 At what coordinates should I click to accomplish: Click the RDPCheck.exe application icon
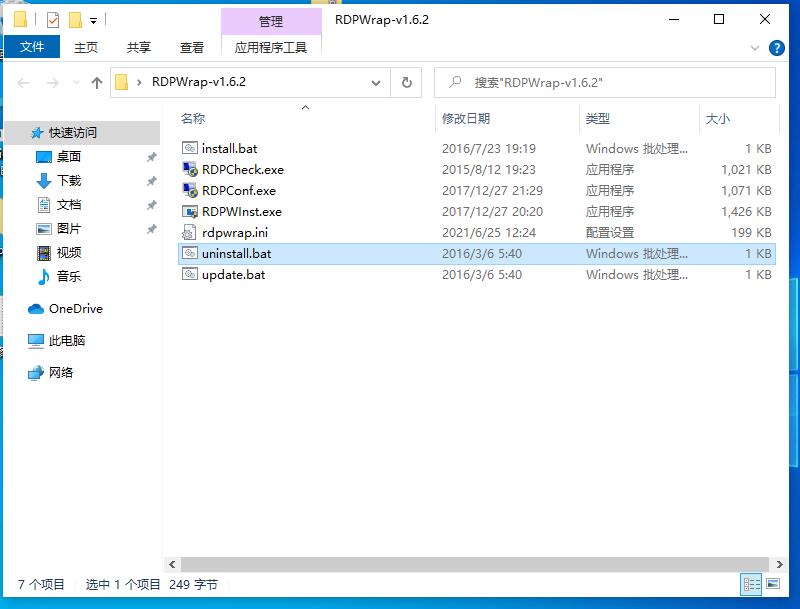[190, 169]
